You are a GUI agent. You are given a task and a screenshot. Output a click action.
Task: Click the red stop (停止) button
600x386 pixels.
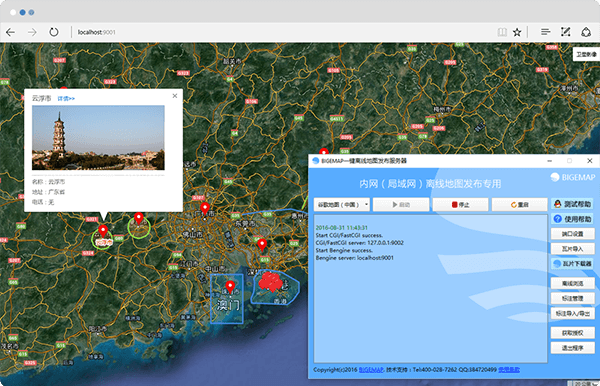tap(460, 205)
